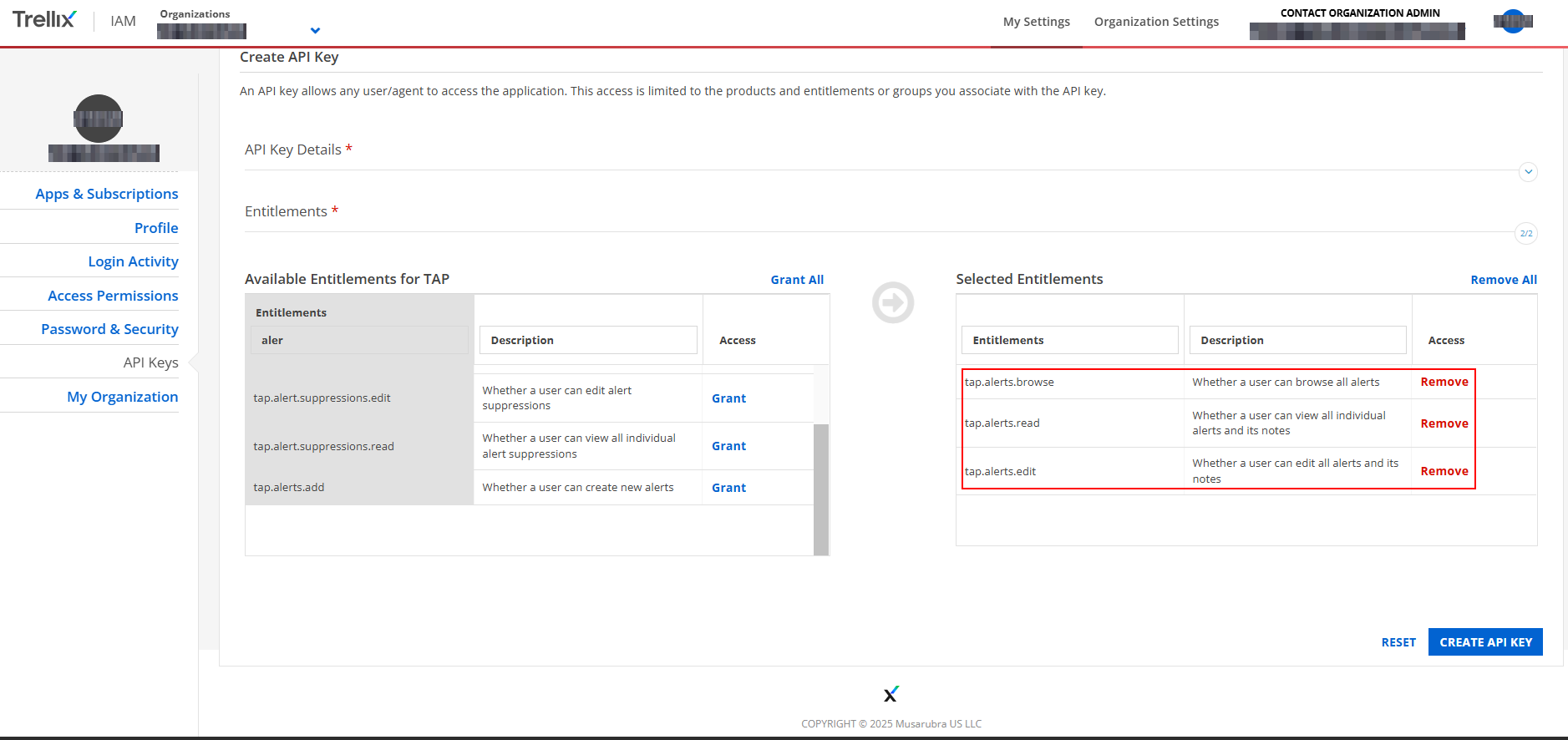Screen dimensions: 1568x740
Task: Open Apps & Subscriptions in sidebar
Action: click(x=107, y=194)
